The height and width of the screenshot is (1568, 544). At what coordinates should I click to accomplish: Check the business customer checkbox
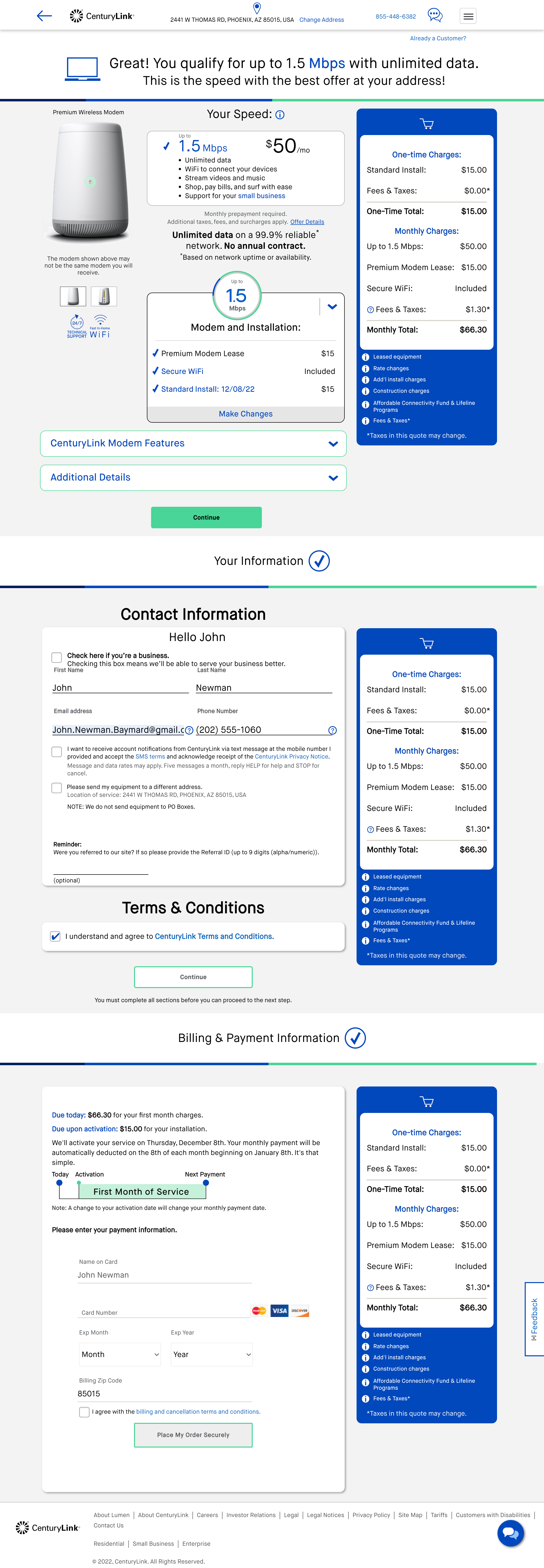[57, 657]
